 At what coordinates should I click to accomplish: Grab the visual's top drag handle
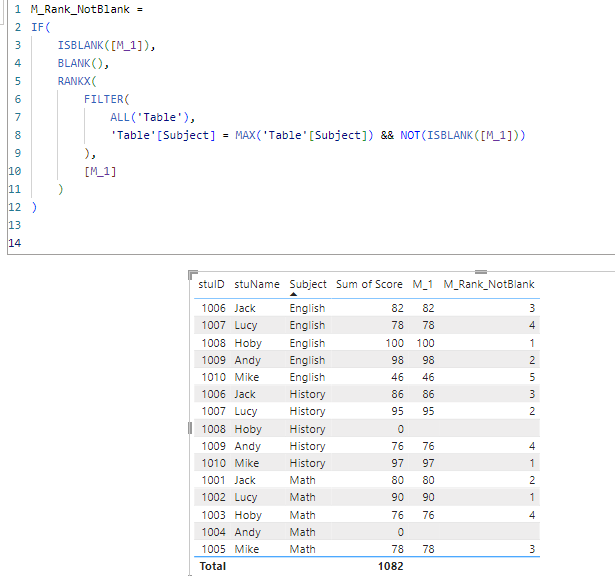point(481,272)
